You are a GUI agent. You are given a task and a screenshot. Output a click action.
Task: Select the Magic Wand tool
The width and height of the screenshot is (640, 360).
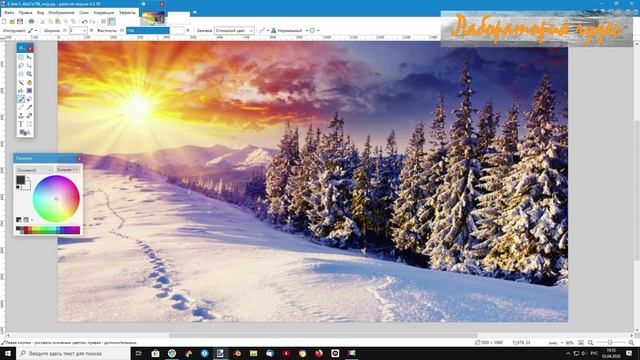tap(21, 82)
